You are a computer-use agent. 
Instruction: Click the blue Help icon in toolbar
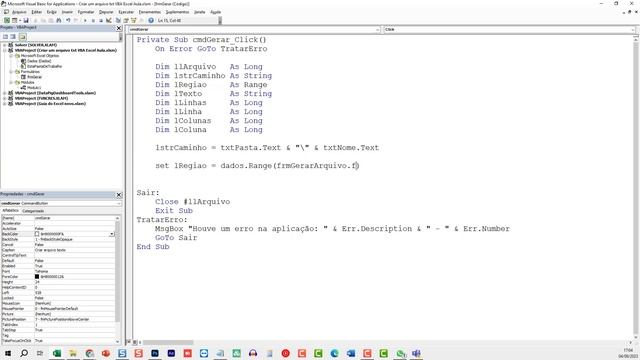click(151, 20)
